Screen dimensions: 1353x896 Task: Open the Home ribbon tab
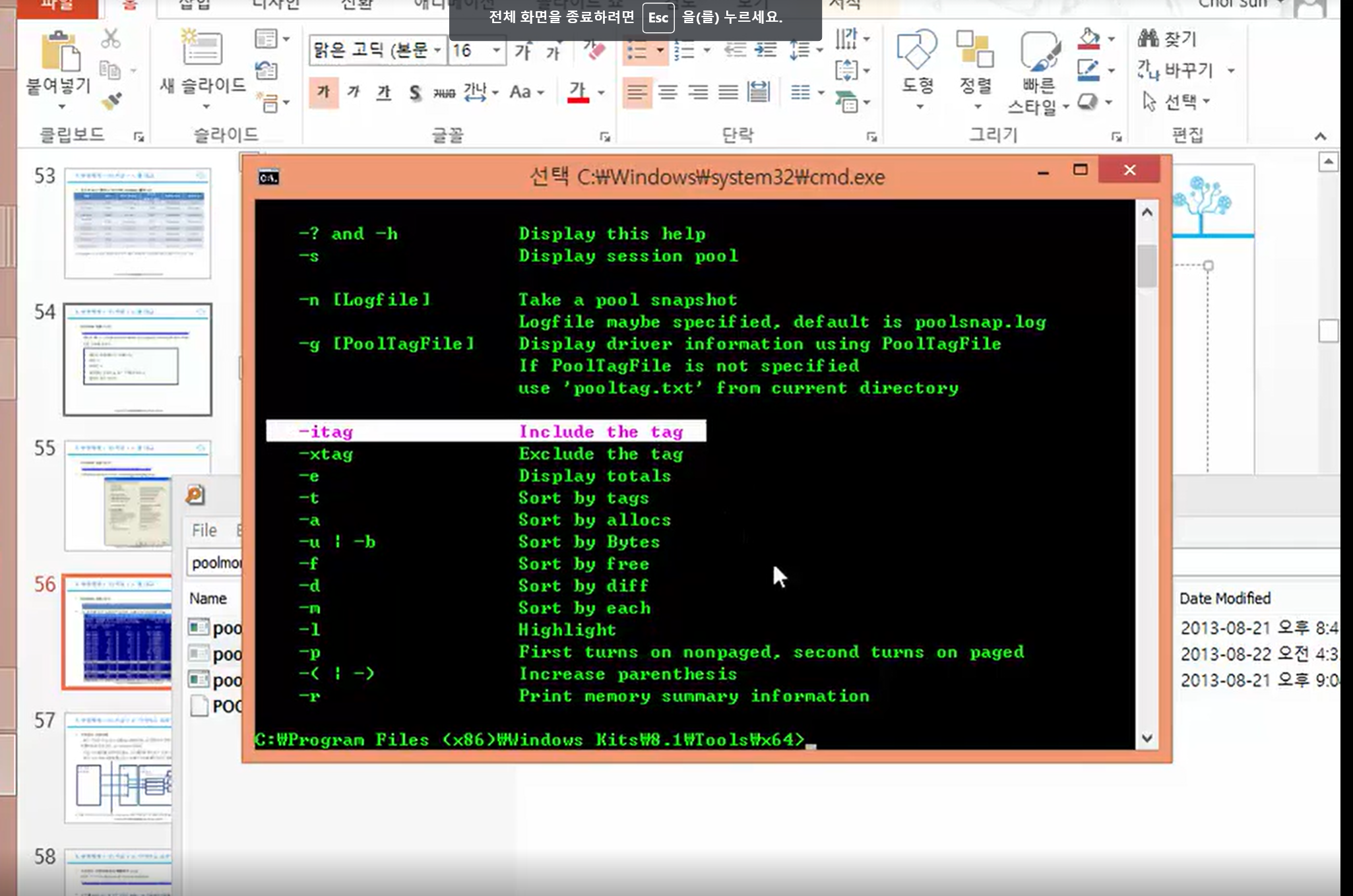[x=129, y=5]
